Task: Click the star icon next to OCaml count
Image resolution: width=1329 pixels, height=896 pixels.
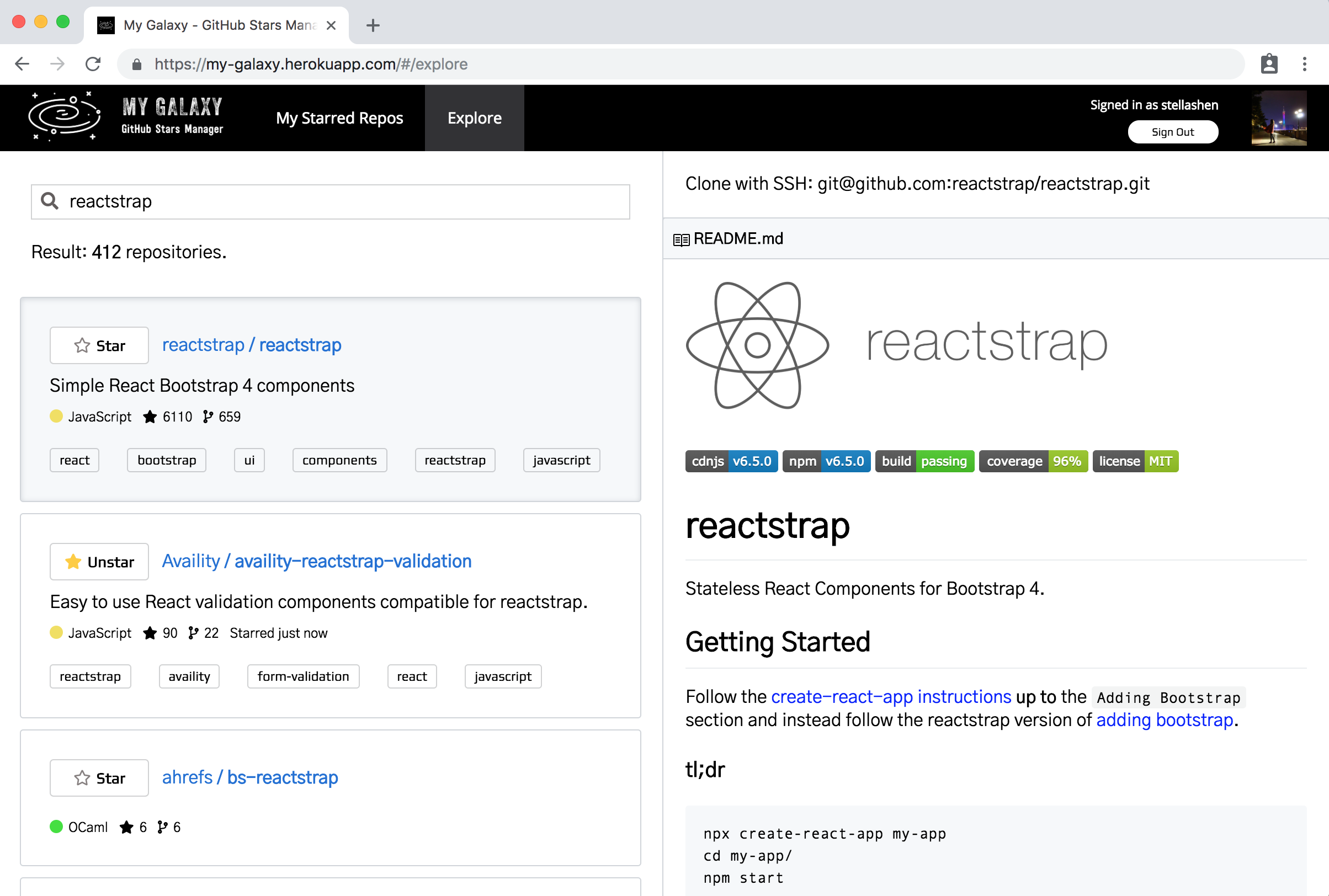Action: coord(126,827)
